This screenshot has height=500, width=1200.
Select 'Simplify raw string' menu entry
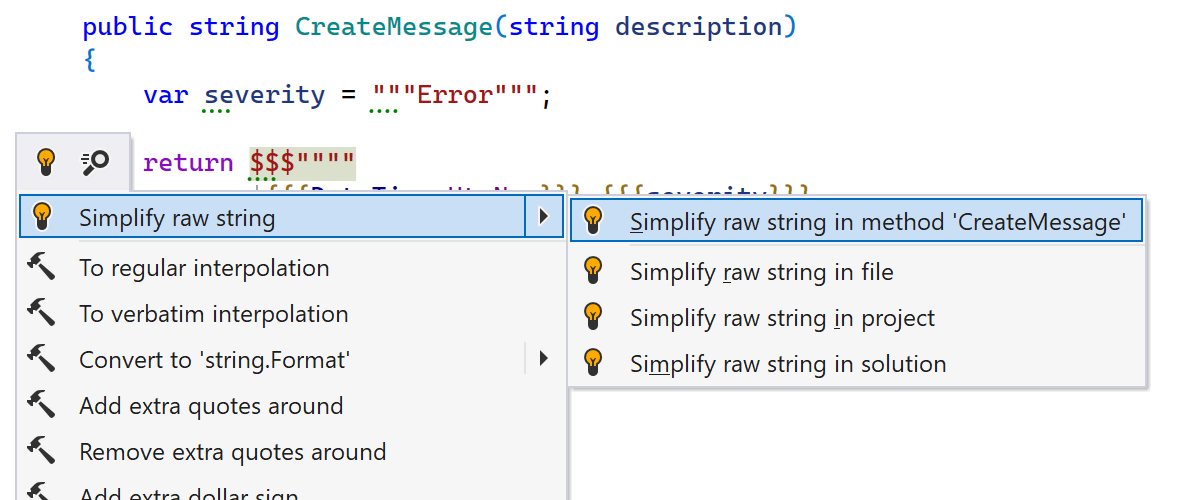pyautogui.click(x=177, y=218)
